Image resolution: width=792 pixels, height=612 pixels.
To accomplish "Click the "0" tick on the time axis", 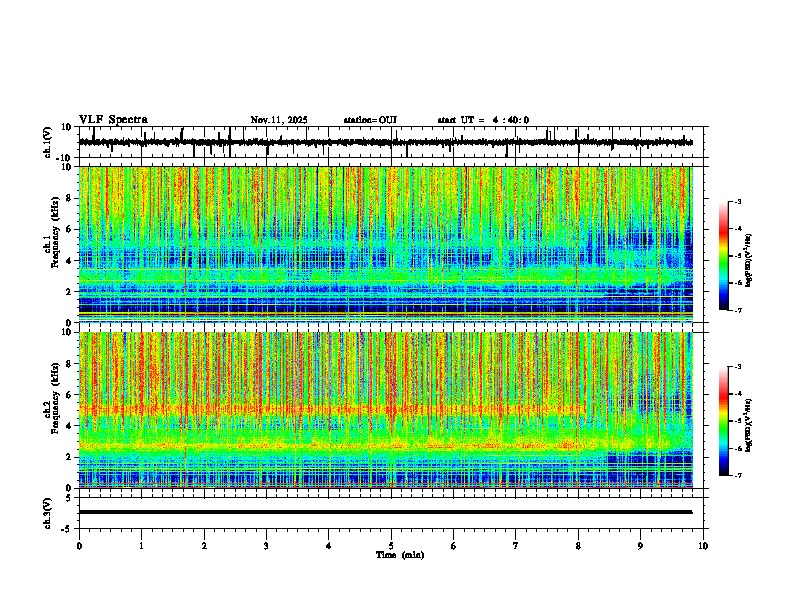I will [79, 546].
